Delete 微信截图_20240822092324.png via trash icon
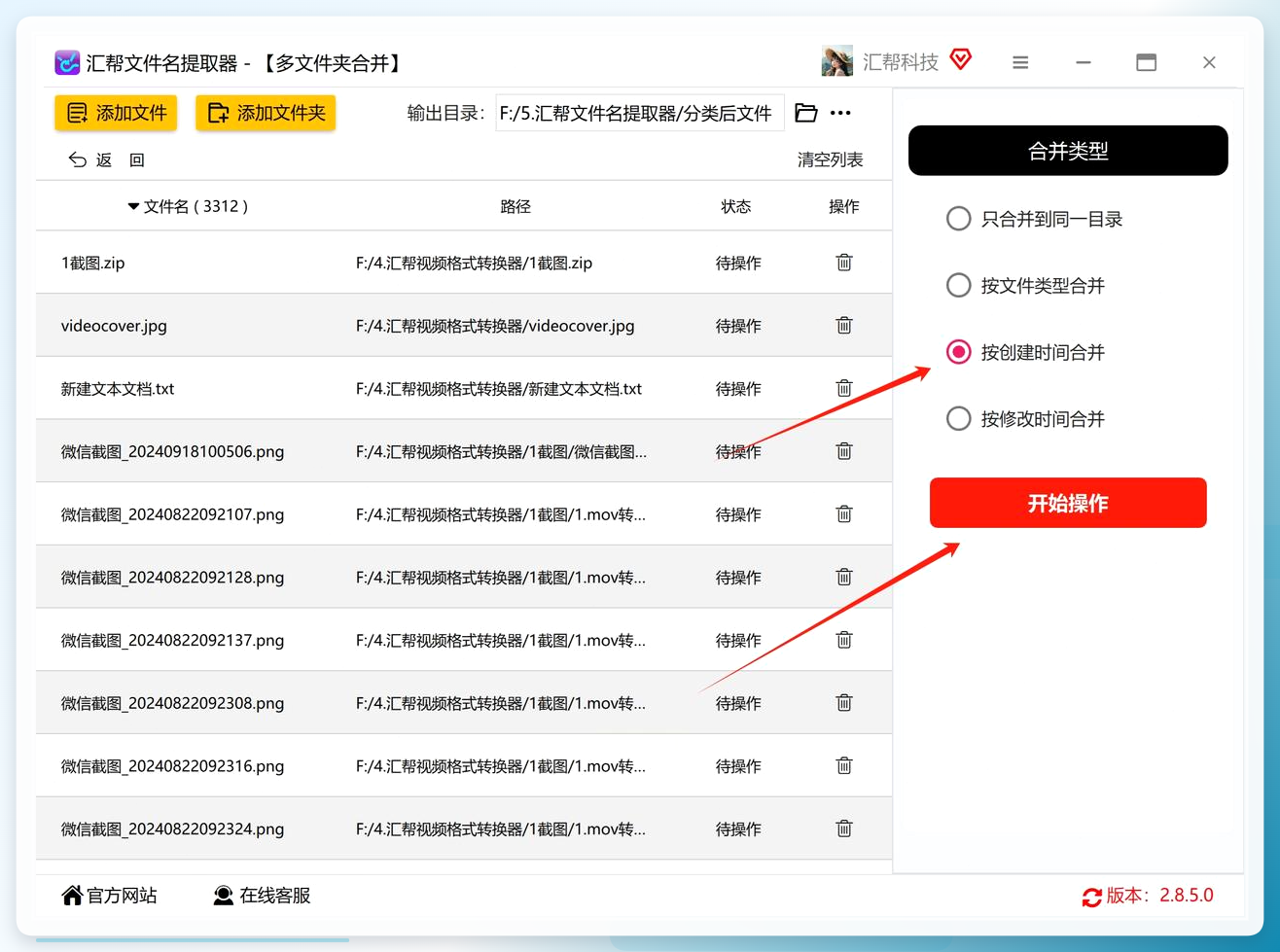 point(844,829)
